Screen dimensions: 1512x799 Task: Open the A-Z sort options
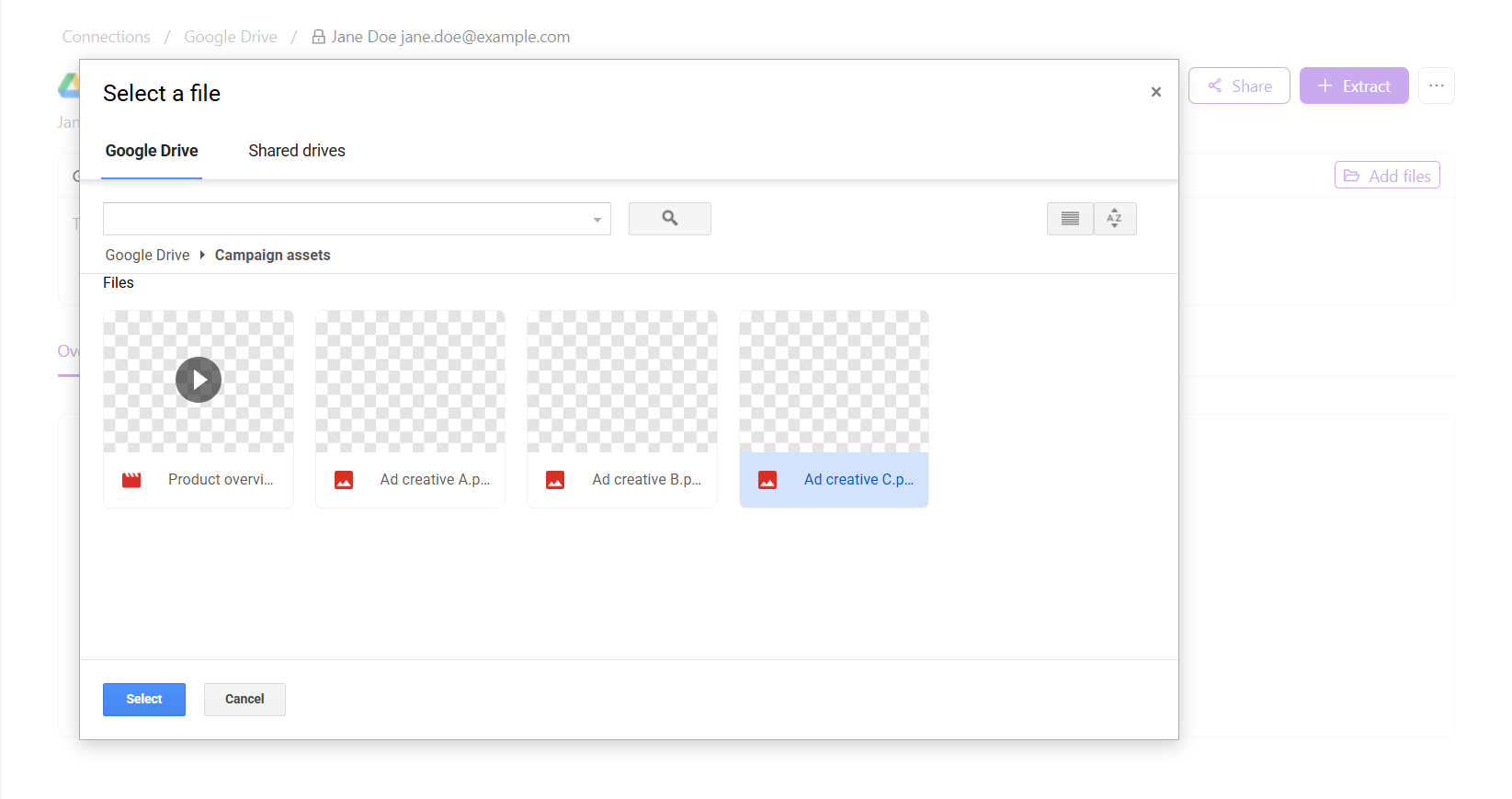[1115, 219]
